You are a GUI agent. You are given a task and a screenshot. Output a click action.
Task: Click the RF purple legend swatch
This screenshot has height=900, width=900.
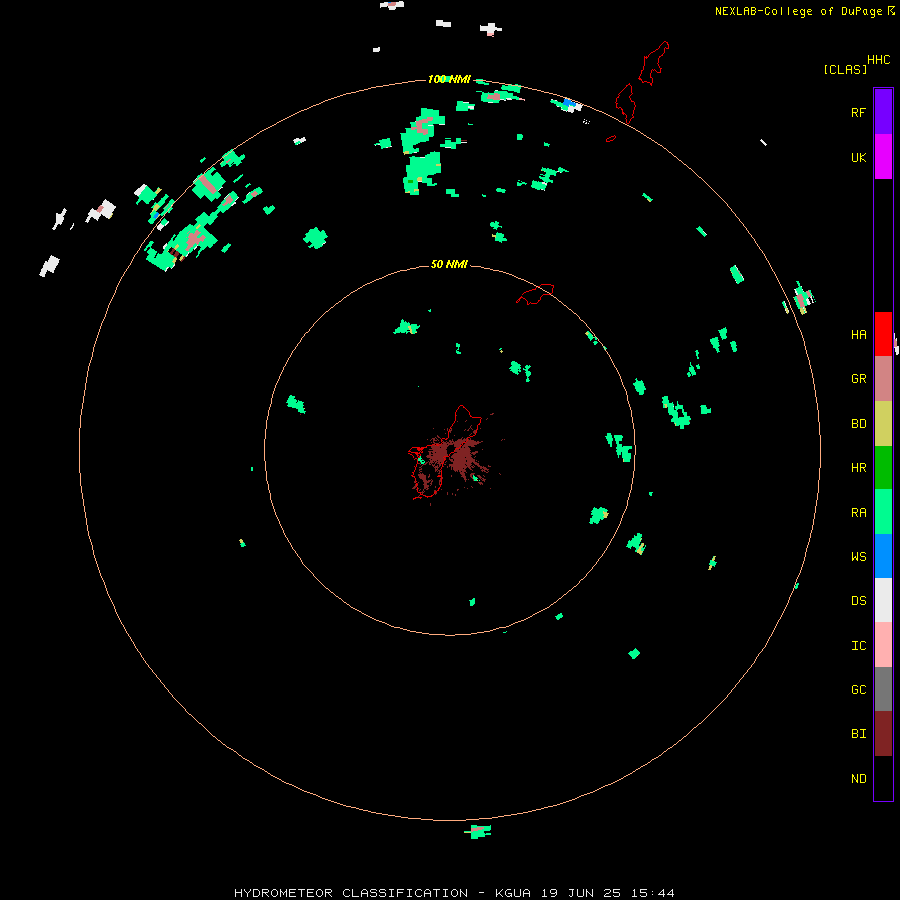click(883, 111)
